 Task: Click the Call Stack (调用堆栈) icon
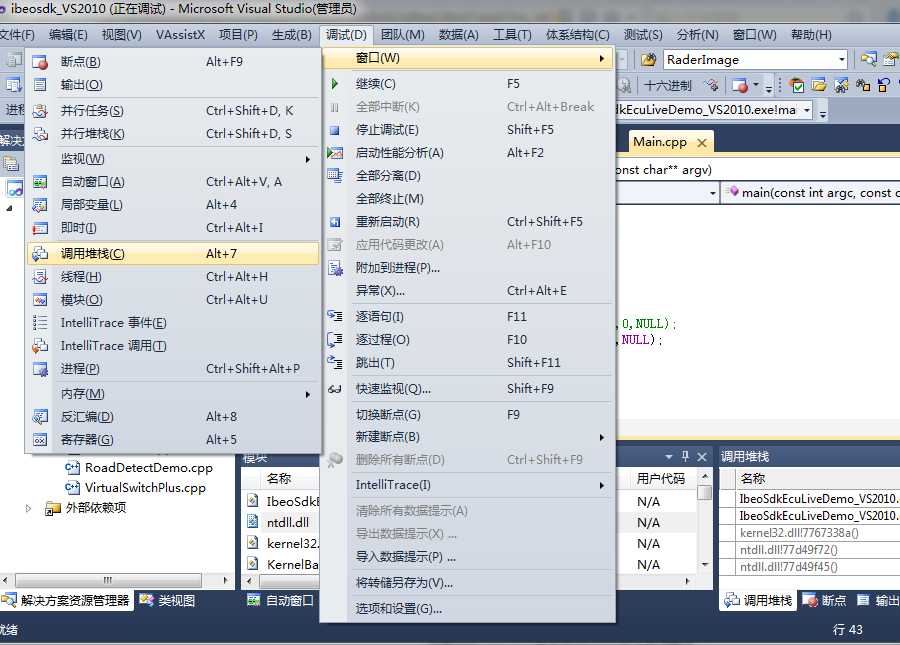(x=40, y=254)
